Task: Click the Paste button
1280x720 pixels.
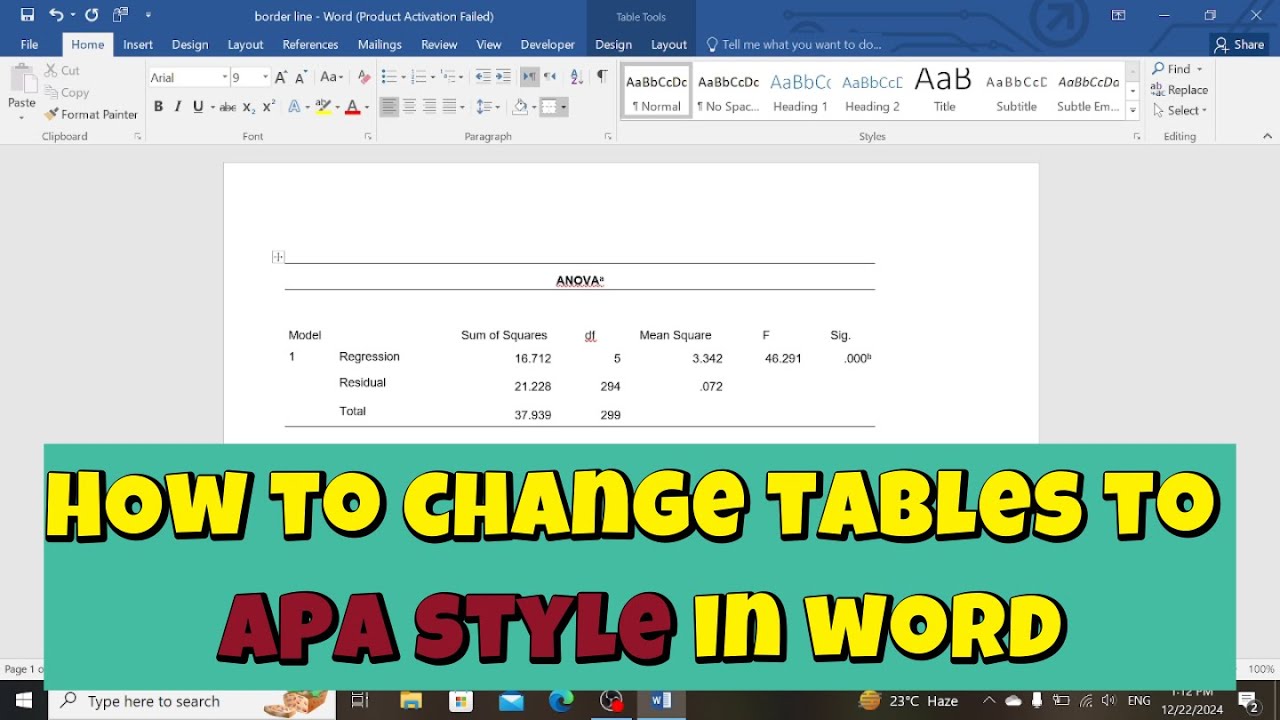Action: [22, 92]
